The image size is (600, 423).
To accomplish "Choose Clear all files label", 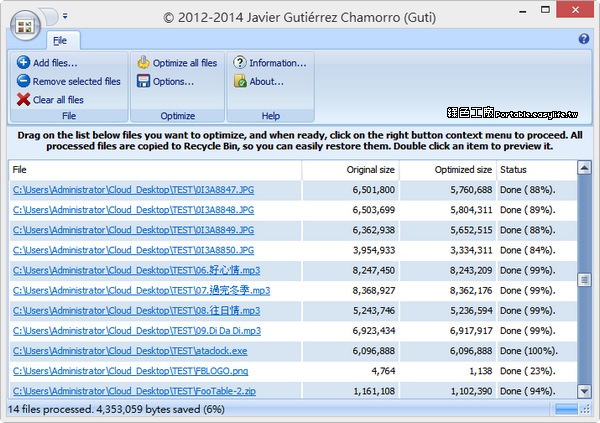I will tap(58, 100).
